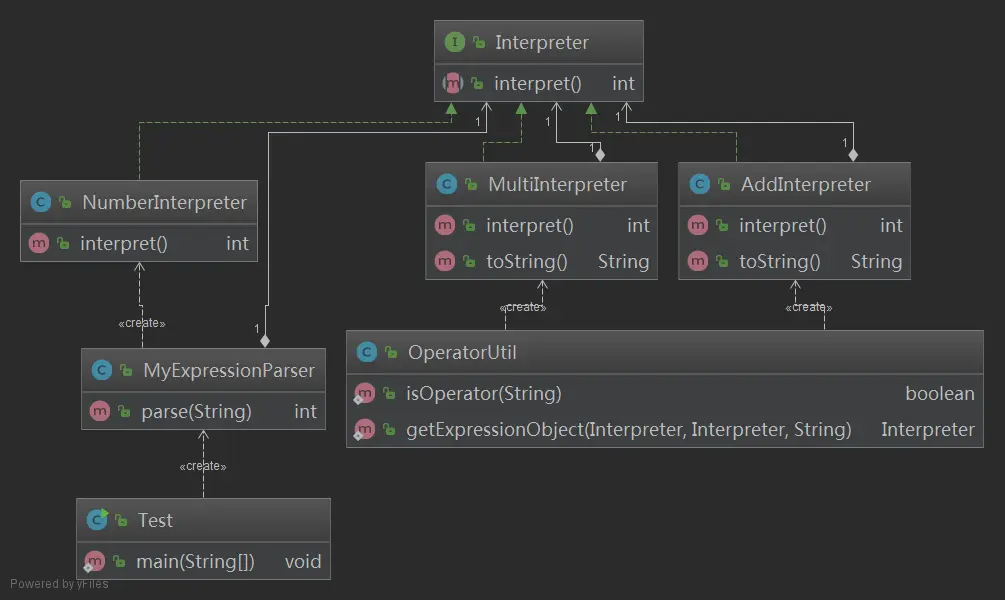This screenshot has width=1005, height=600.
Task: Select the method icon of NumberInterpreter's interpret()
Action: (38, 244)
